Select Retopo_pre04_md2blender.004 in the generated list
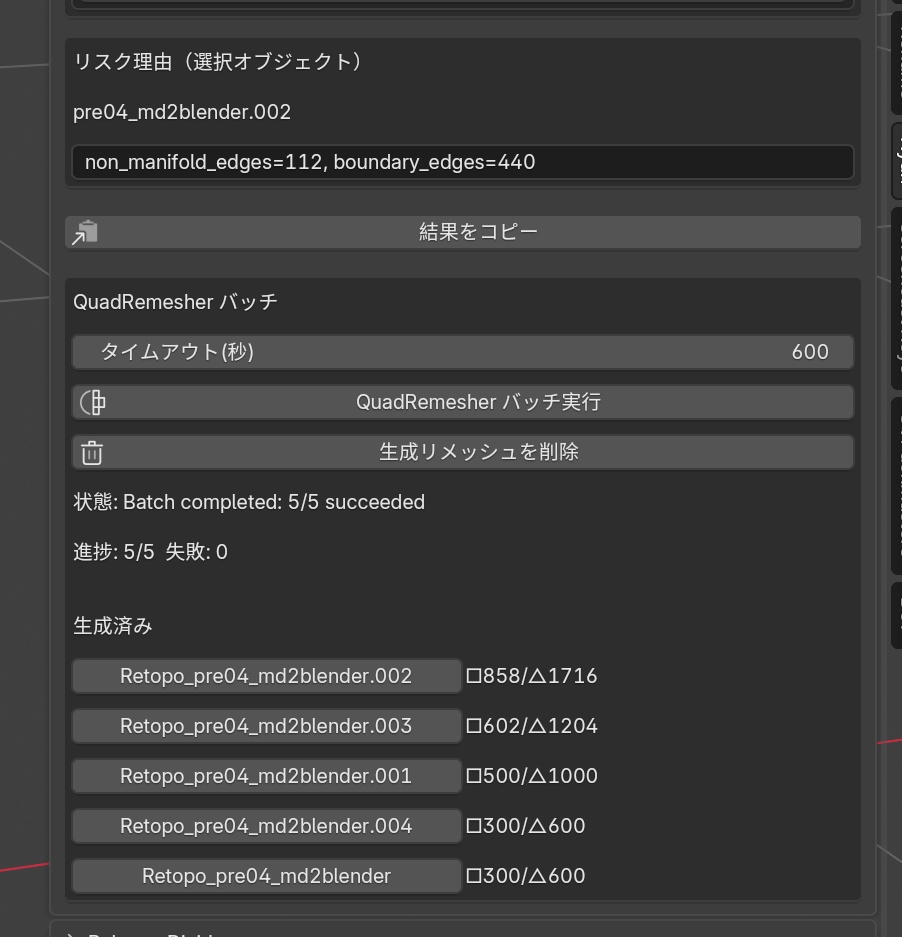The height and width of the screenshot is (937, 902). point(266,826)
